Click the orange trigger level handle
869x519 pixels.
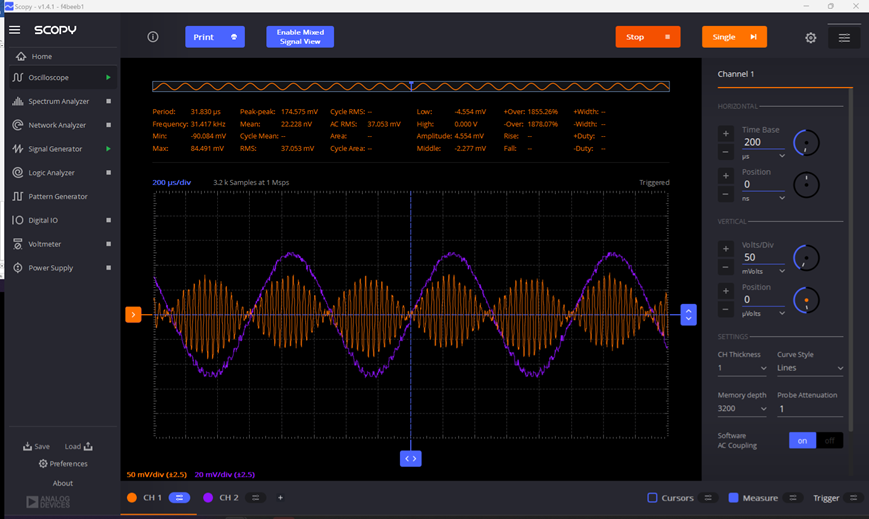click(133, 314)
